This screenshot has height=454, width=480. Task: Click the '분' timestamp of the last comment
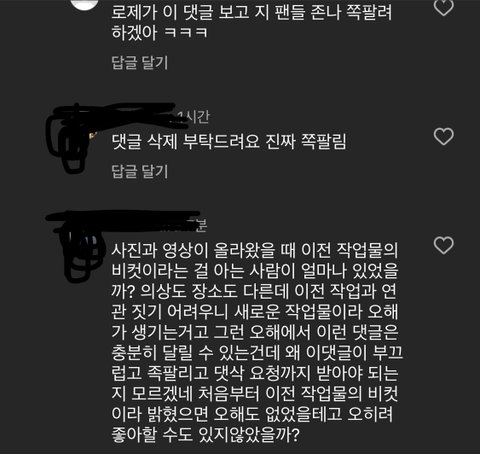pos(201,225)
